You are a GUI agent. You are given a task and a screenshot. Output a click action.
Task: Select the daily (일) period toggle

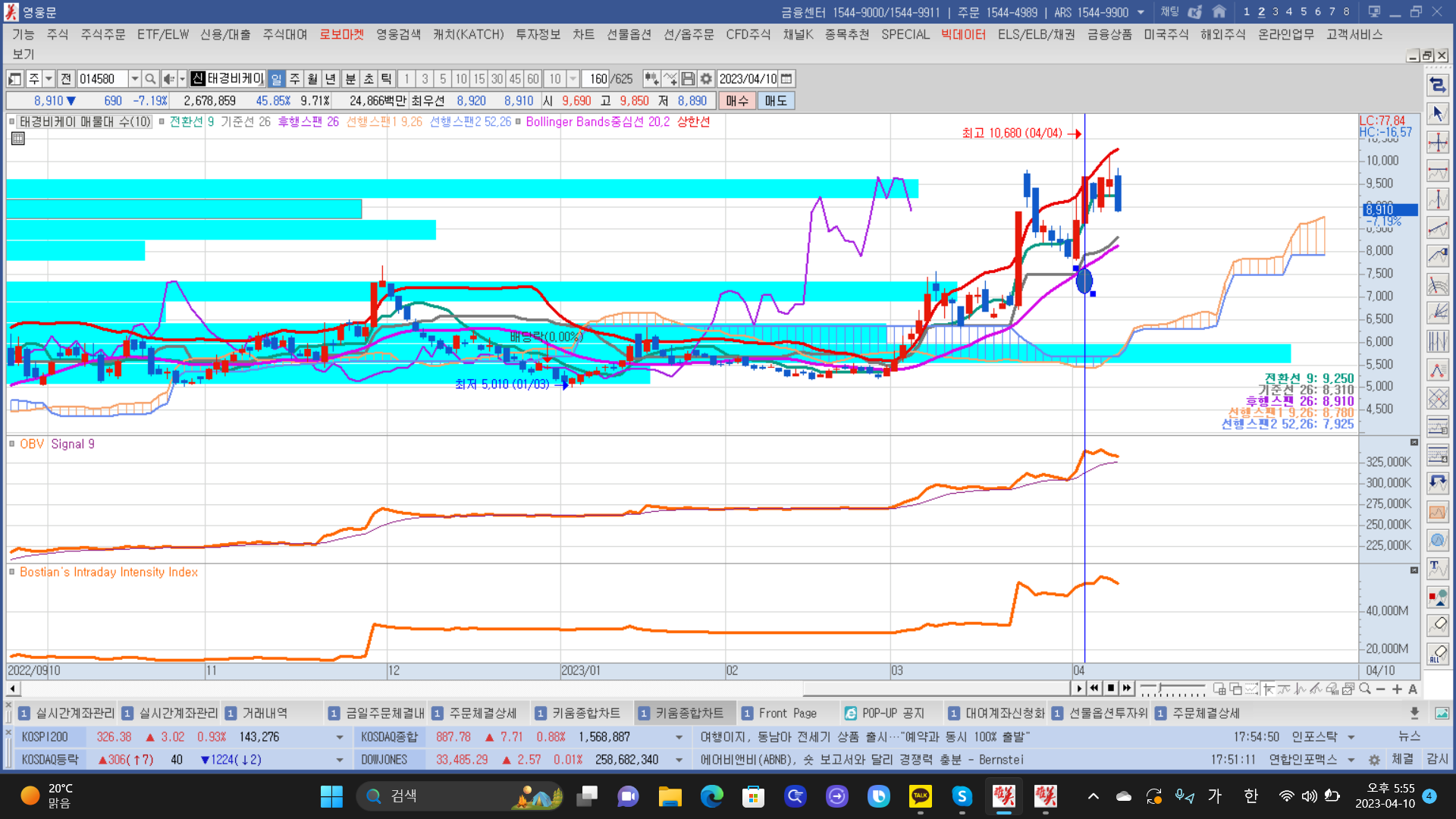coord(276,79)
